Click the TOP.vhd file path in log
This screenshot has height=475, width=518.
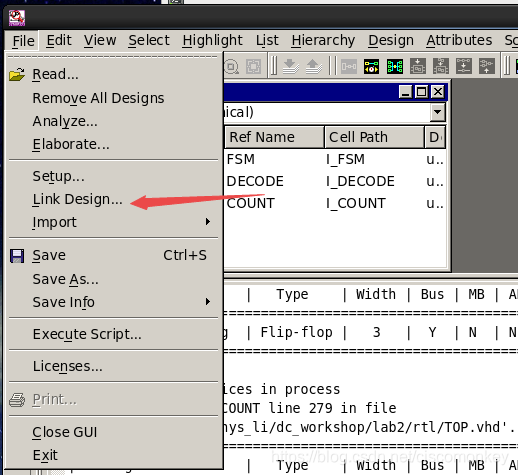click(369, 427)
